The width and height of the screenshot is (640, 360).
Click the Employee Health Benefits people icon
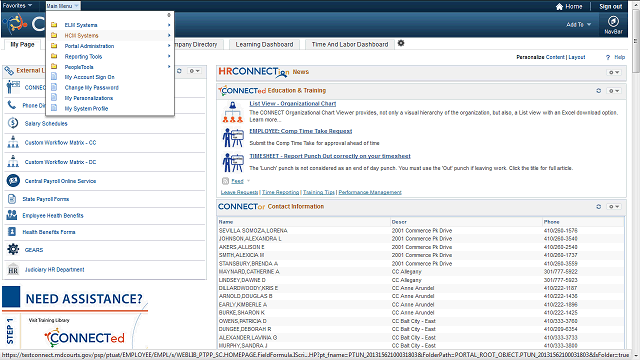tap(12, 215)
